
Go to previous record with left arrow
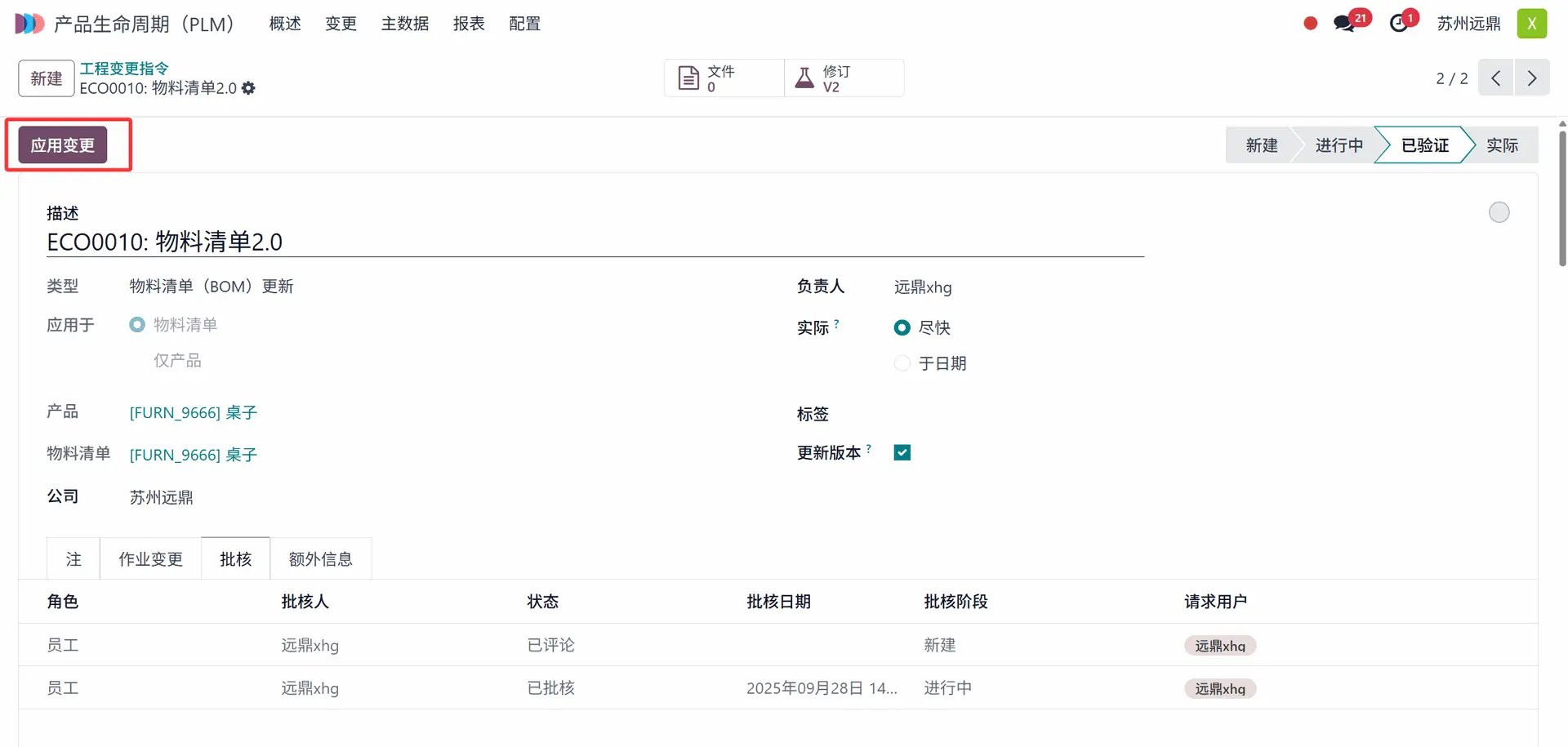pyautogui.click(x=1495, y=78)
